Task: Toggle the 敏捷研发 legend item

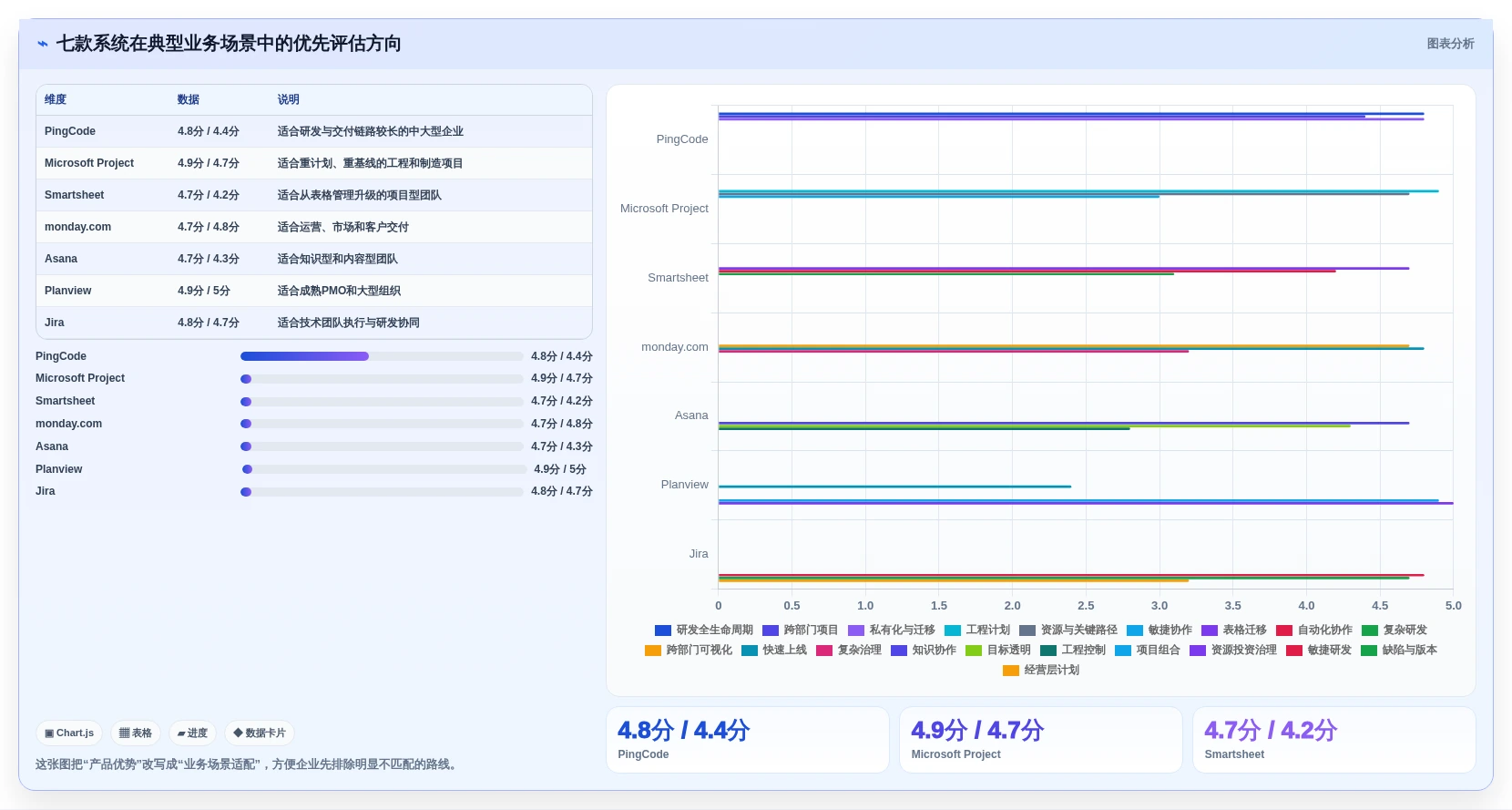Action: coord(1319,650)
